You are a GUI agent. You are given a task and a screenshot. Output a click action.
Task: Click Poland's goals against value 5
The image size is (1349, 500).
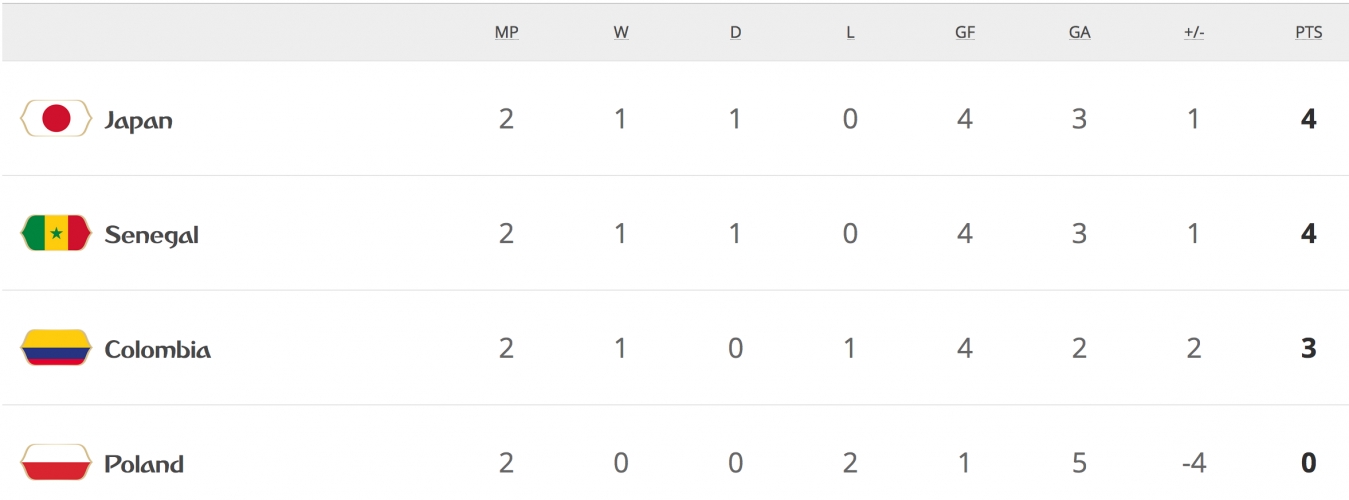tap(1079, 463)
